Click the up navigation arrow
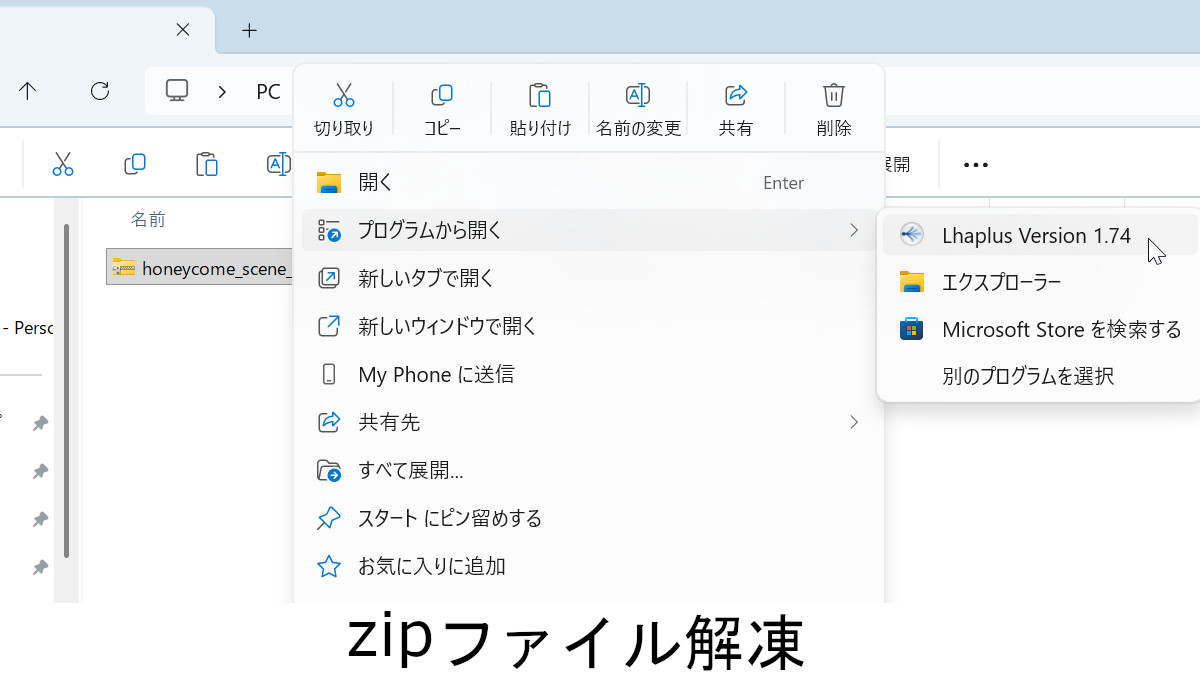The height and width of the screenshot is (675, 1200). [28, 91]
